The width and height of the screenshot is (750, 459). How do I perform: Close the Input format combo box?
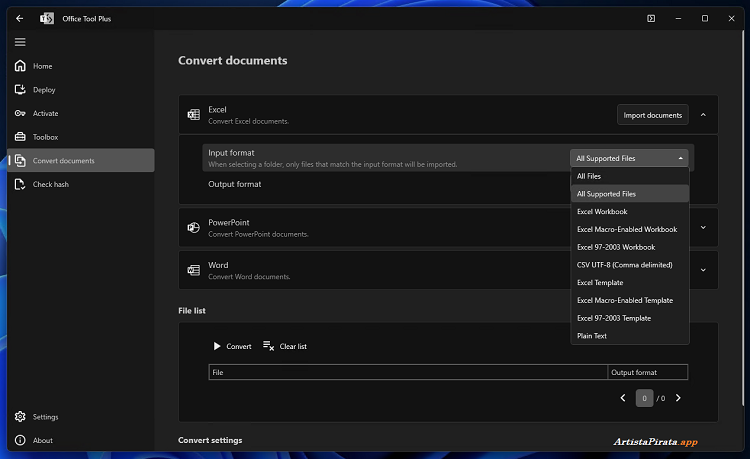pyautogui.click(x=629, y=158)
